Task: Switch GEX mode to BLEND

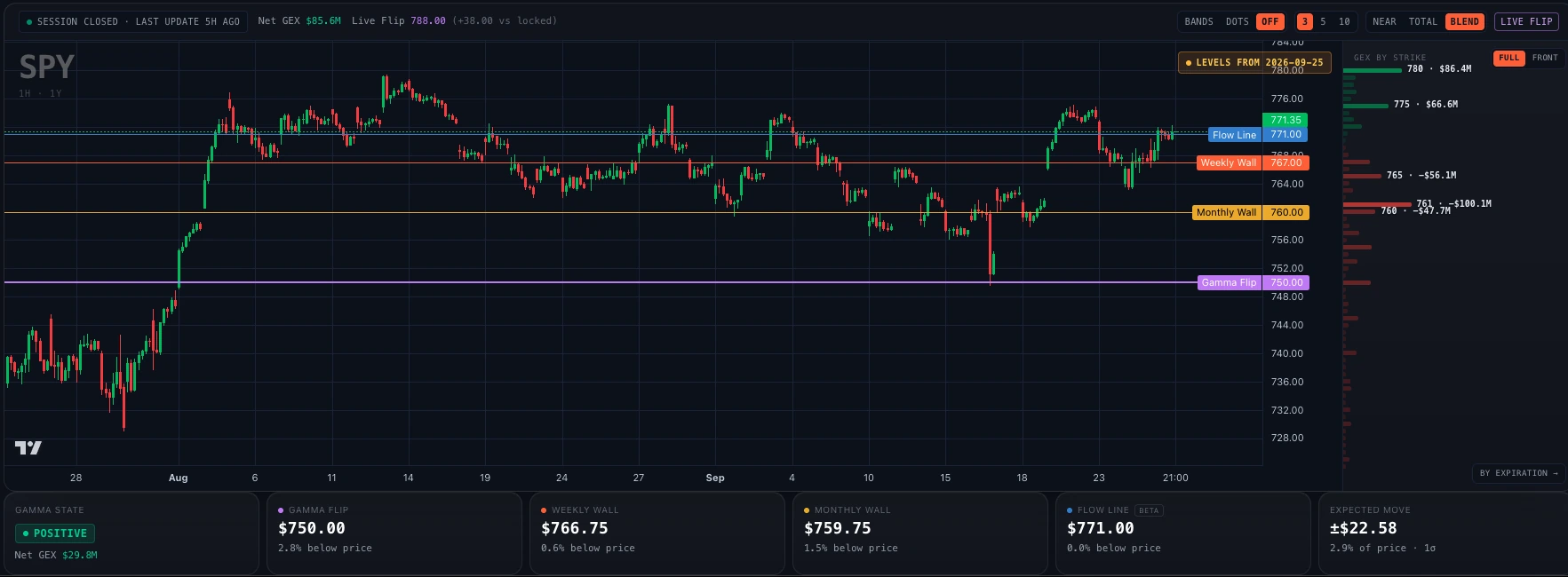Action: point(1465,21)
